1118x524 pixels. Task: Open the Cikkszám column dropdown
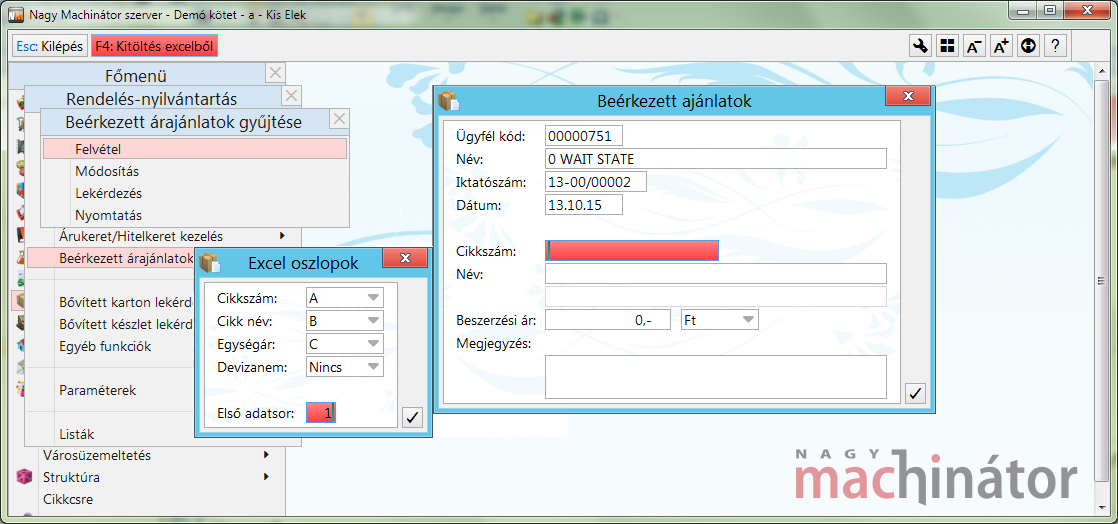pos(373,298)
